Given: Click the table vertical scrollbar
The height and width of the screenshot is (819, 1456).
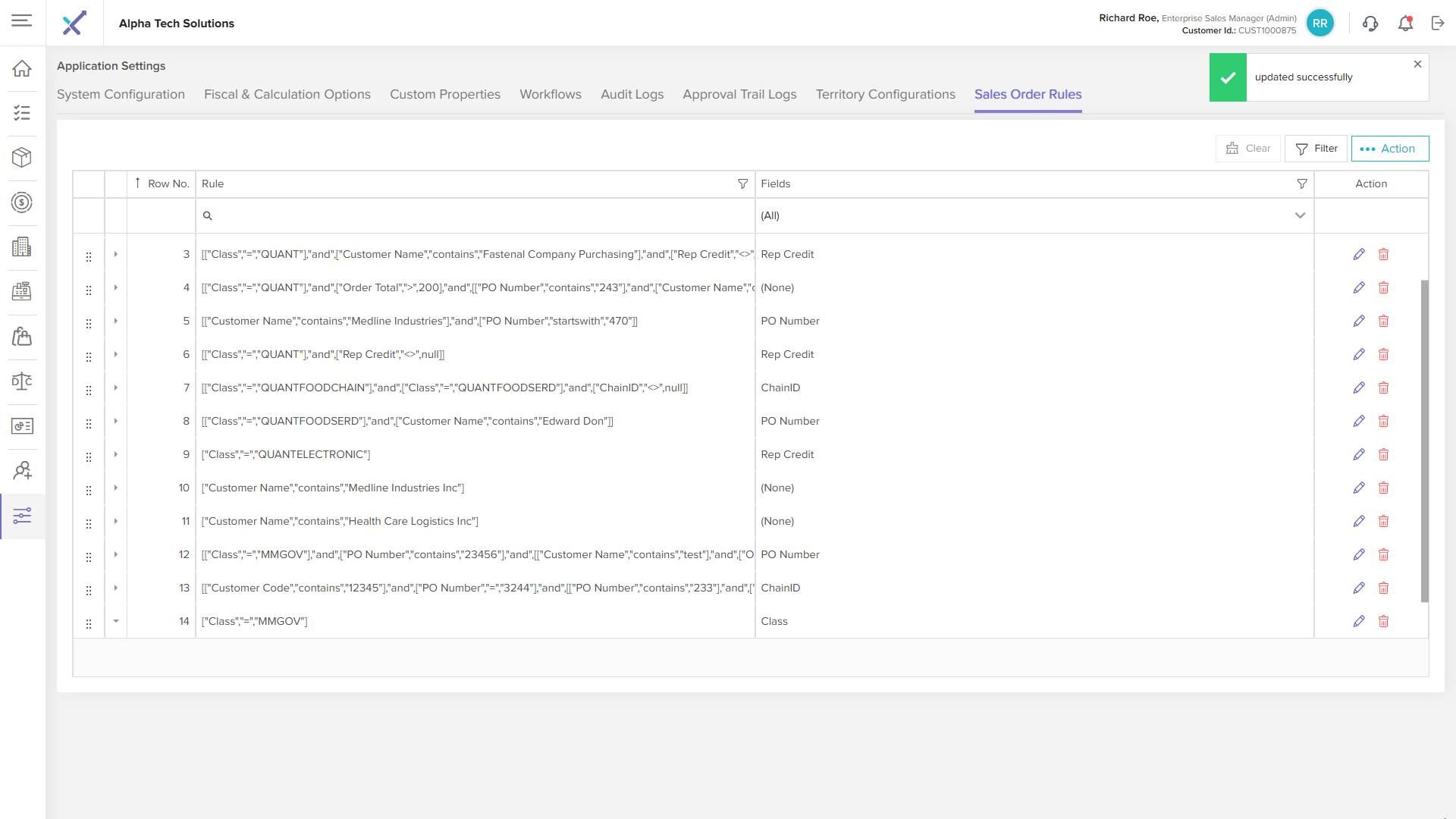Looking at the screenshot, I should click(1424, 440).
